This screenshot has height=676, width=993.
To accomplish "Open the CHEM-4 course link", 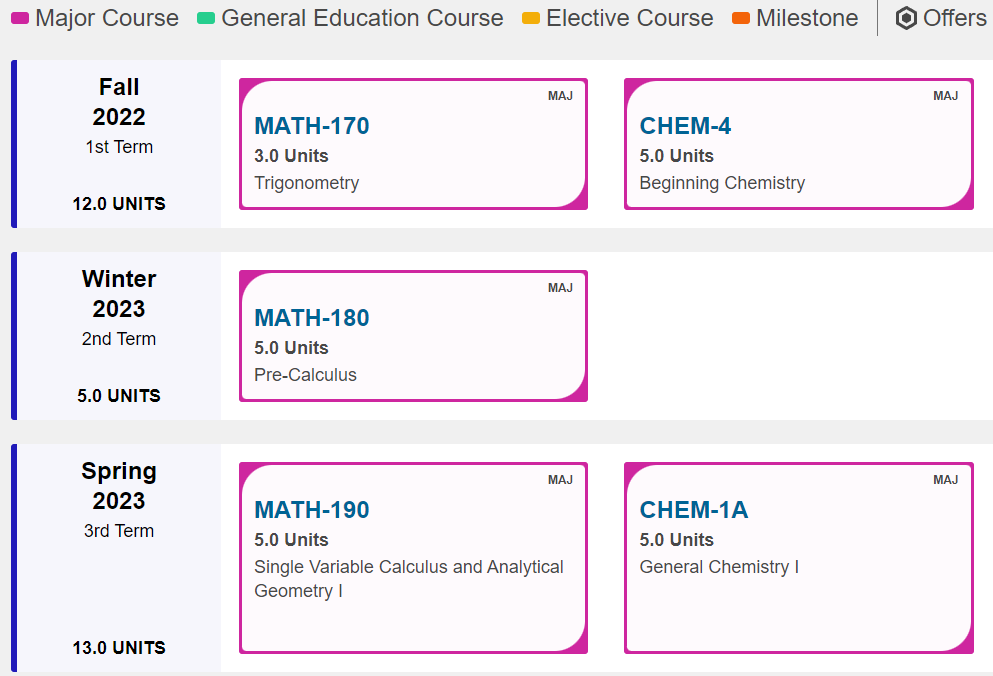I will click(685, 125).
